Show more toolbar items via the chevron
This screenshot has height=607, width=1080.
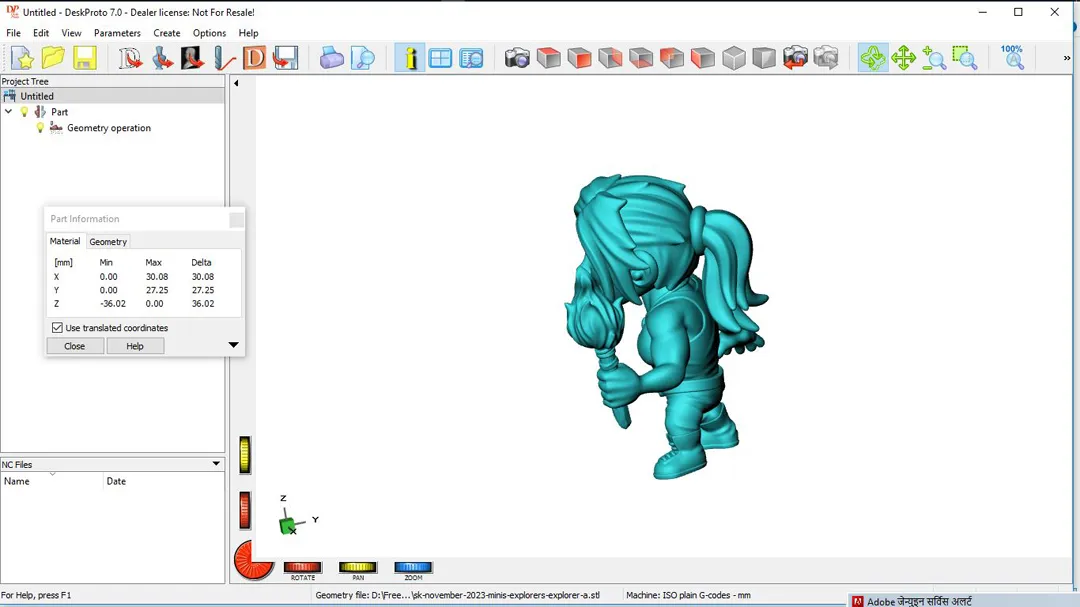1067,58
